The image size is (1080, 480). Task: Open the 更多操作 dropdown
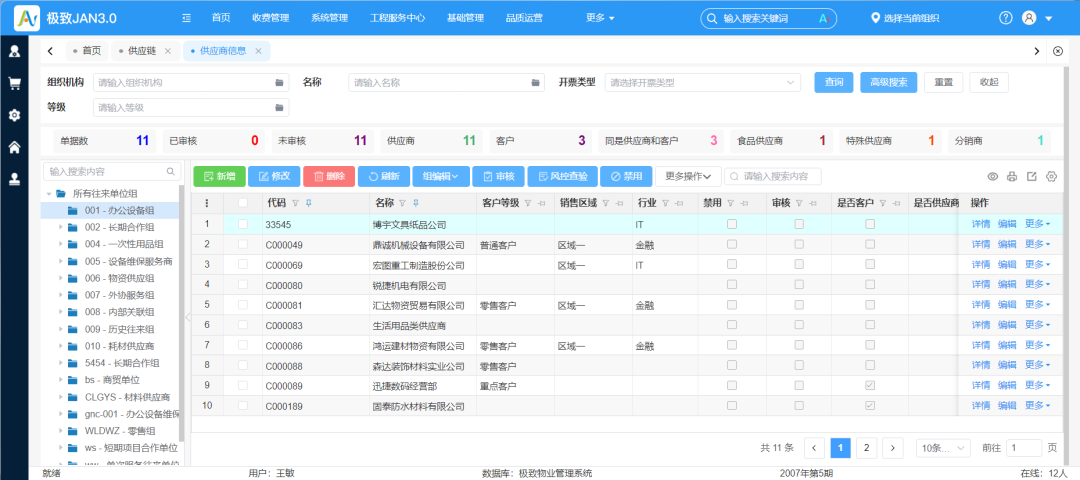688,176
